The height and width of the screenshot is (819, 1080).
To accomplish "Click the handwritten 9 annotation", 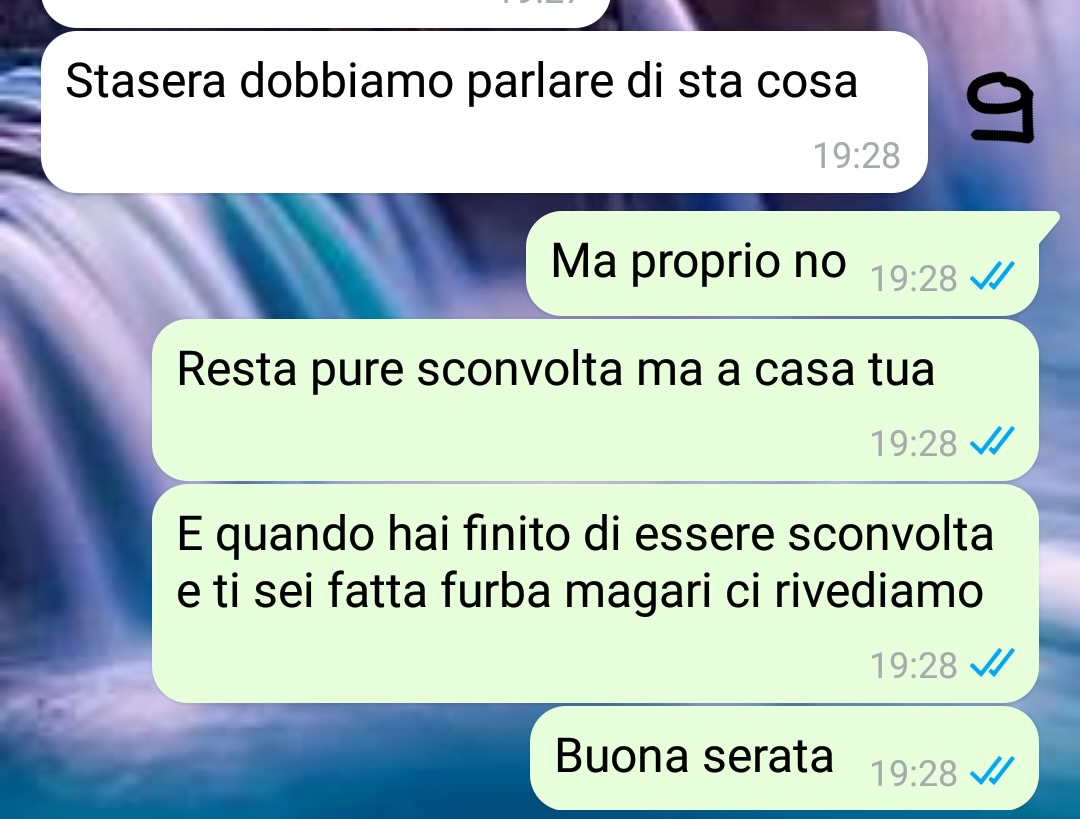I will pos(1001,108).
